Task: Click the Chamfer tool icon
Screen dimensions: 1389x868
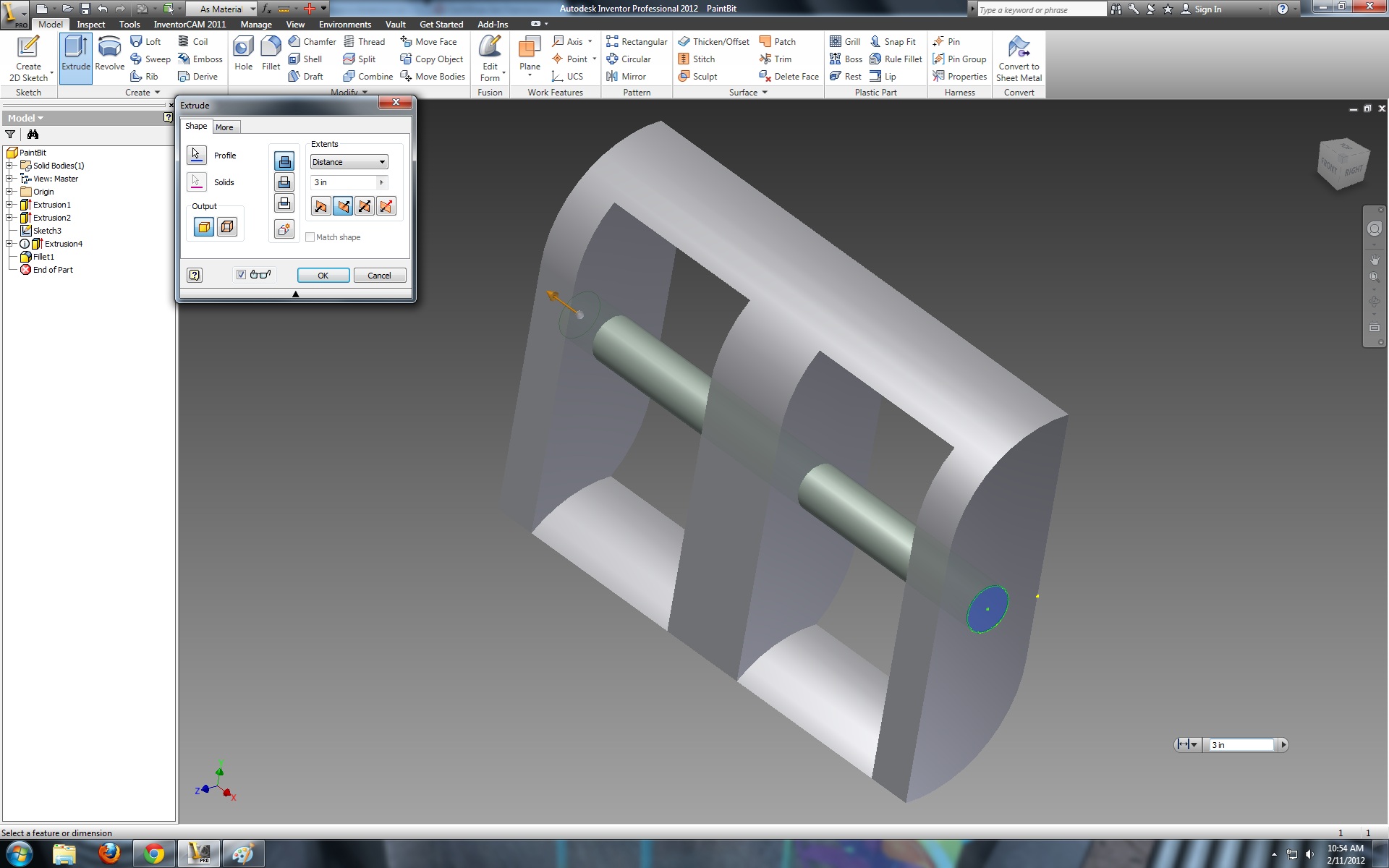Action: [297, 41]
